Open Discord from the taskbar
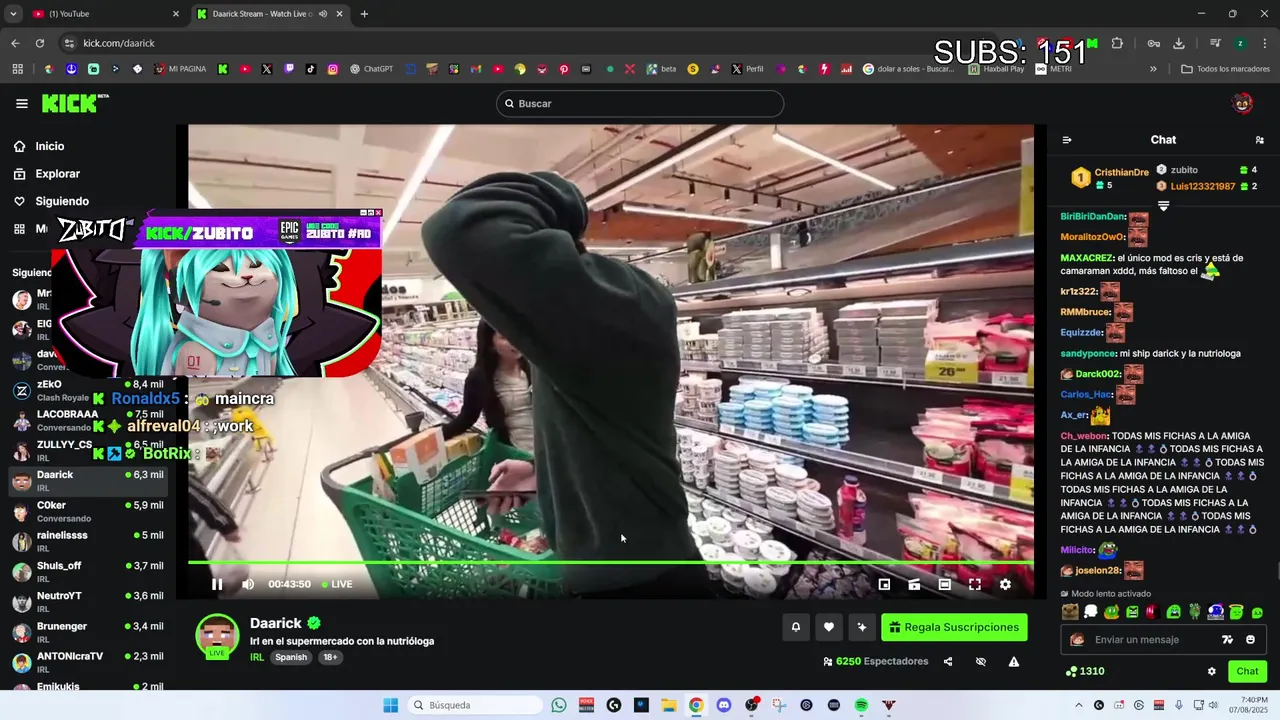Viewport: 1280px width, 720px height. (x=724, y=705)
